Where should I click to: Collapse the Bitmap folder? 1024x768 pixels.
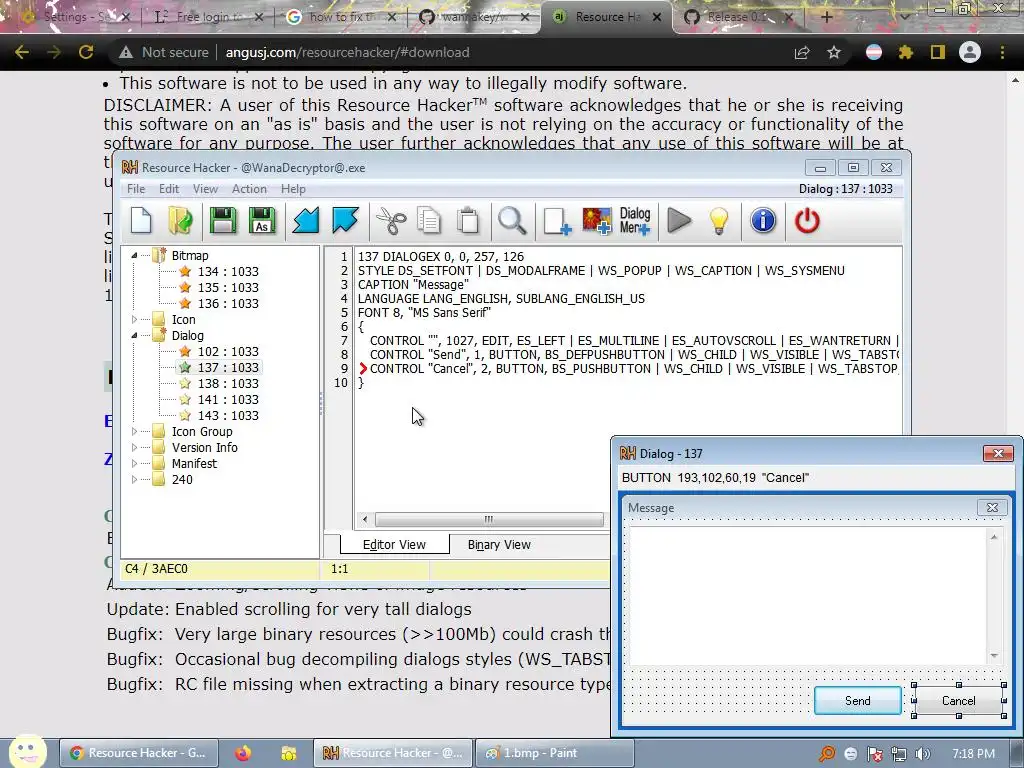(134, 255)
